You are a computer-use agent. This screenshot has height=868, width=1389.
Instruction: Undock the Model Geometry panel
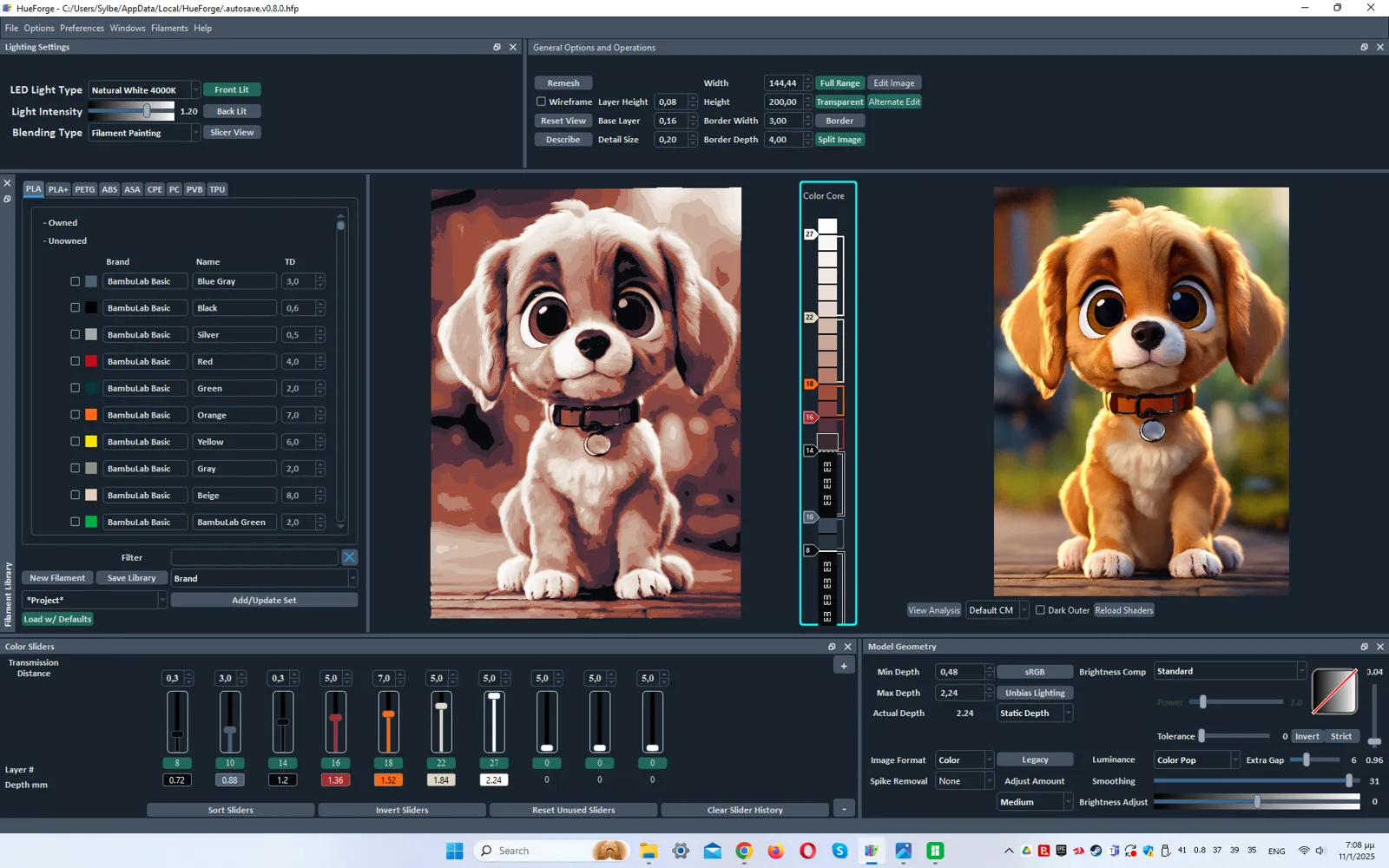point(1364,647)
